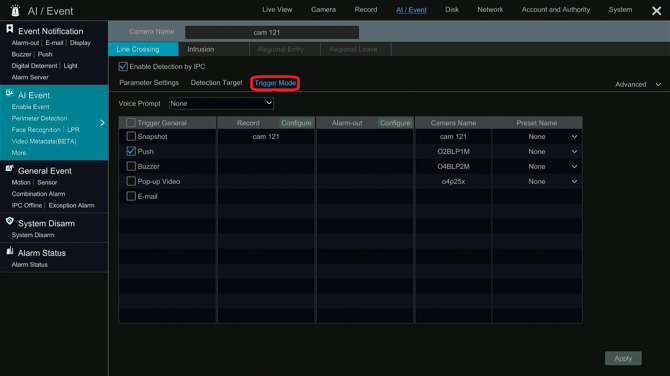Open Digital Deterrent settings link
The width and height of the screenshot is (670, 376).
(x=34, y=66)
